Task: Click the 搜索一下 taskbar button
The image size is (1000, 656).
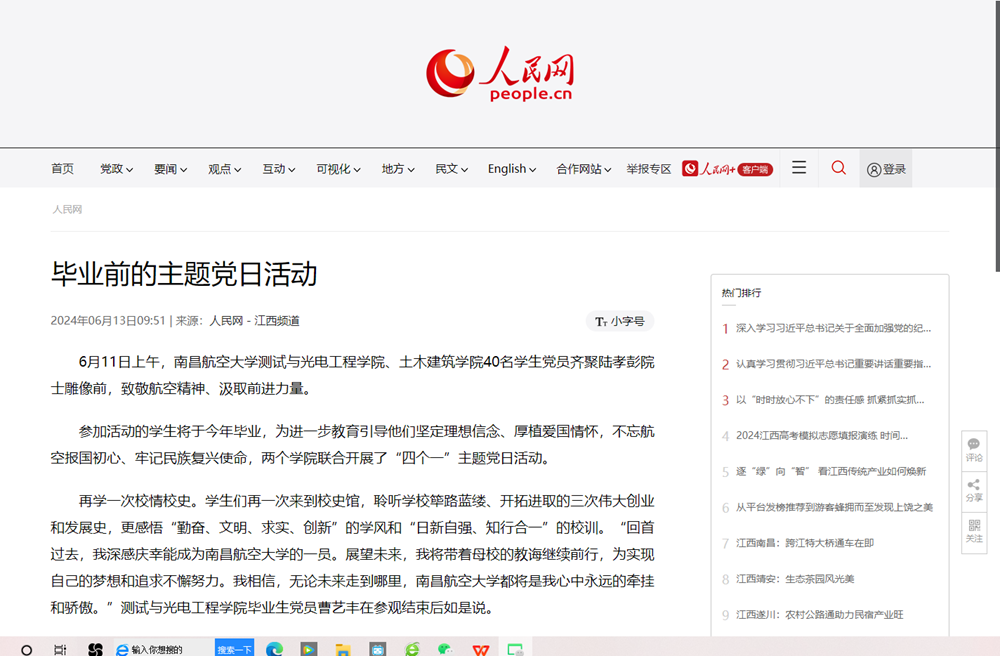Action: tap(234, 649)
